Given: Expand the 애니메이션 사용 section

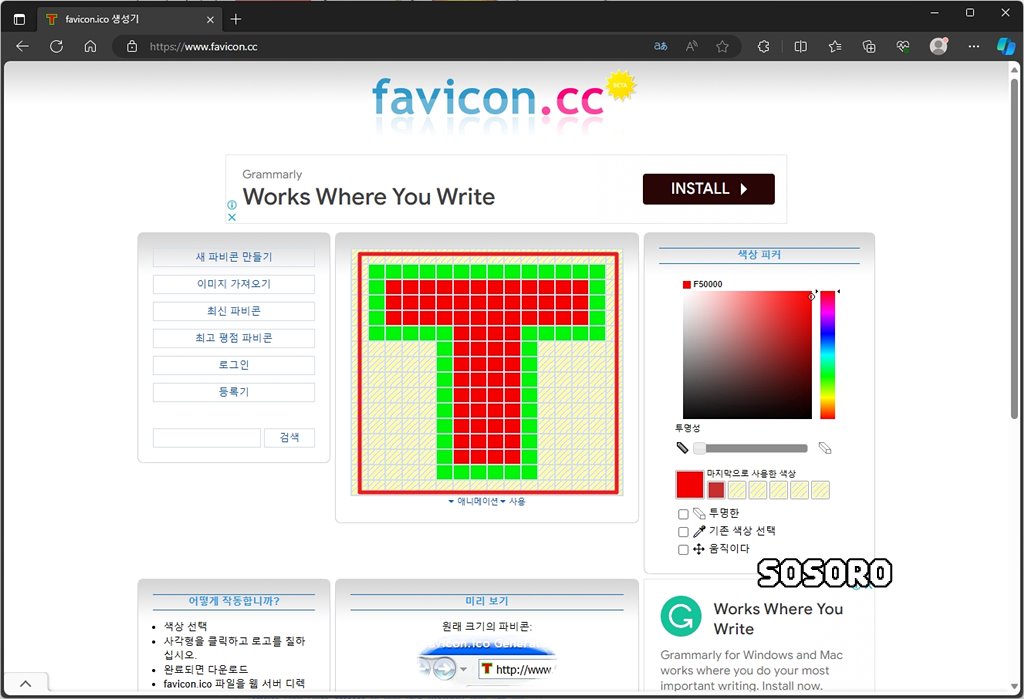Looking at the screenshot, I should [x=487, y=502].
